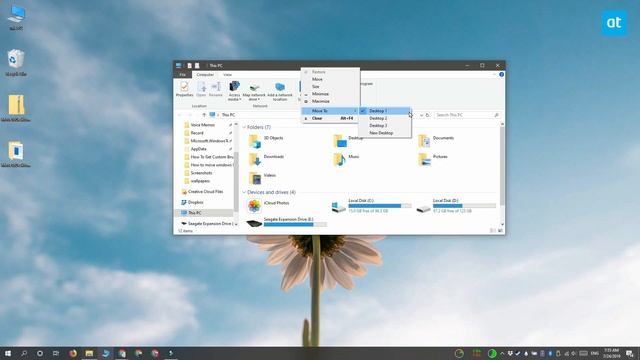
Task: Switch to the View ribbon tab
Action: coord(227,75)
